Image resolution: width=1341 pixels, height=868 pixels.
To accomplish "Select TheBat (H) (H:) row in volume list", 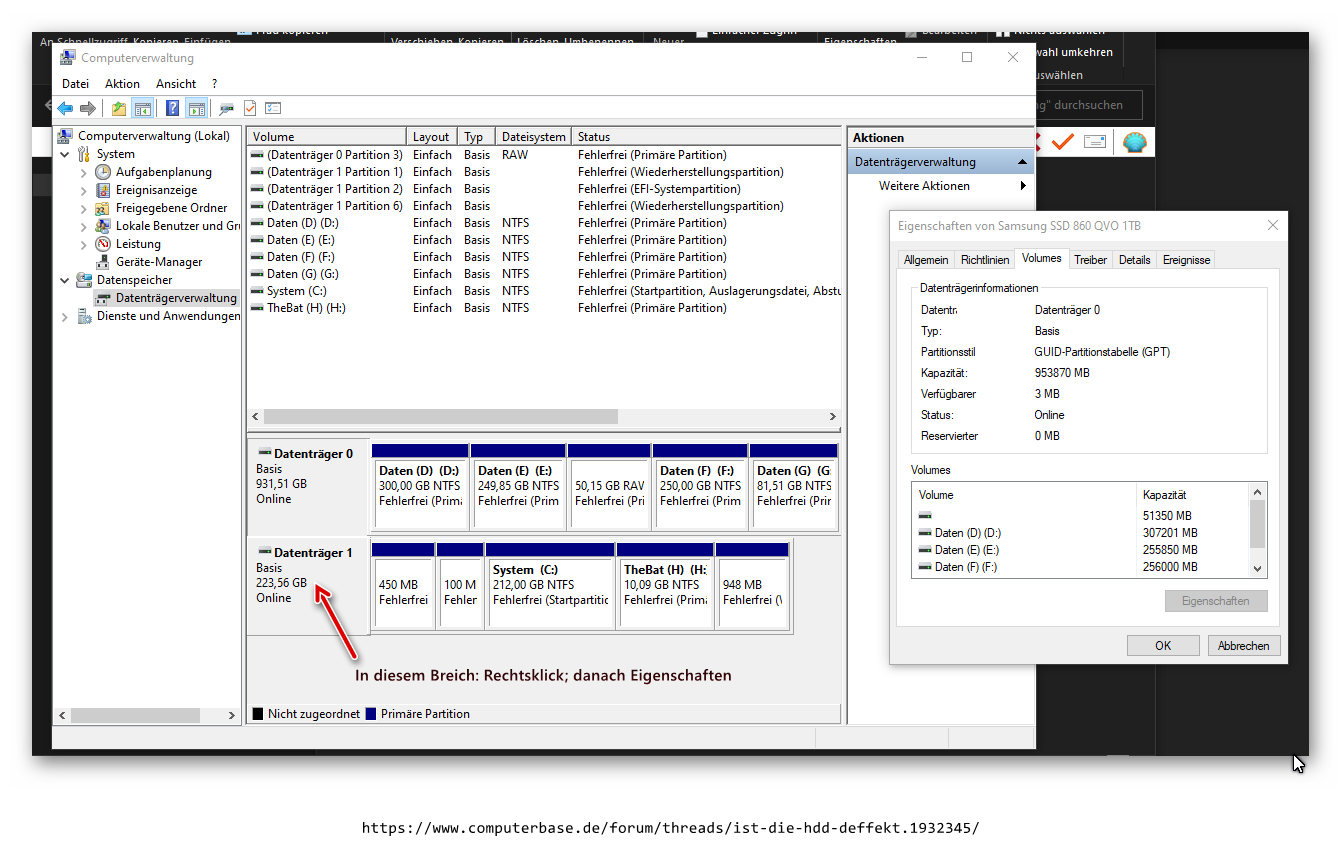I will coord(544,308).
